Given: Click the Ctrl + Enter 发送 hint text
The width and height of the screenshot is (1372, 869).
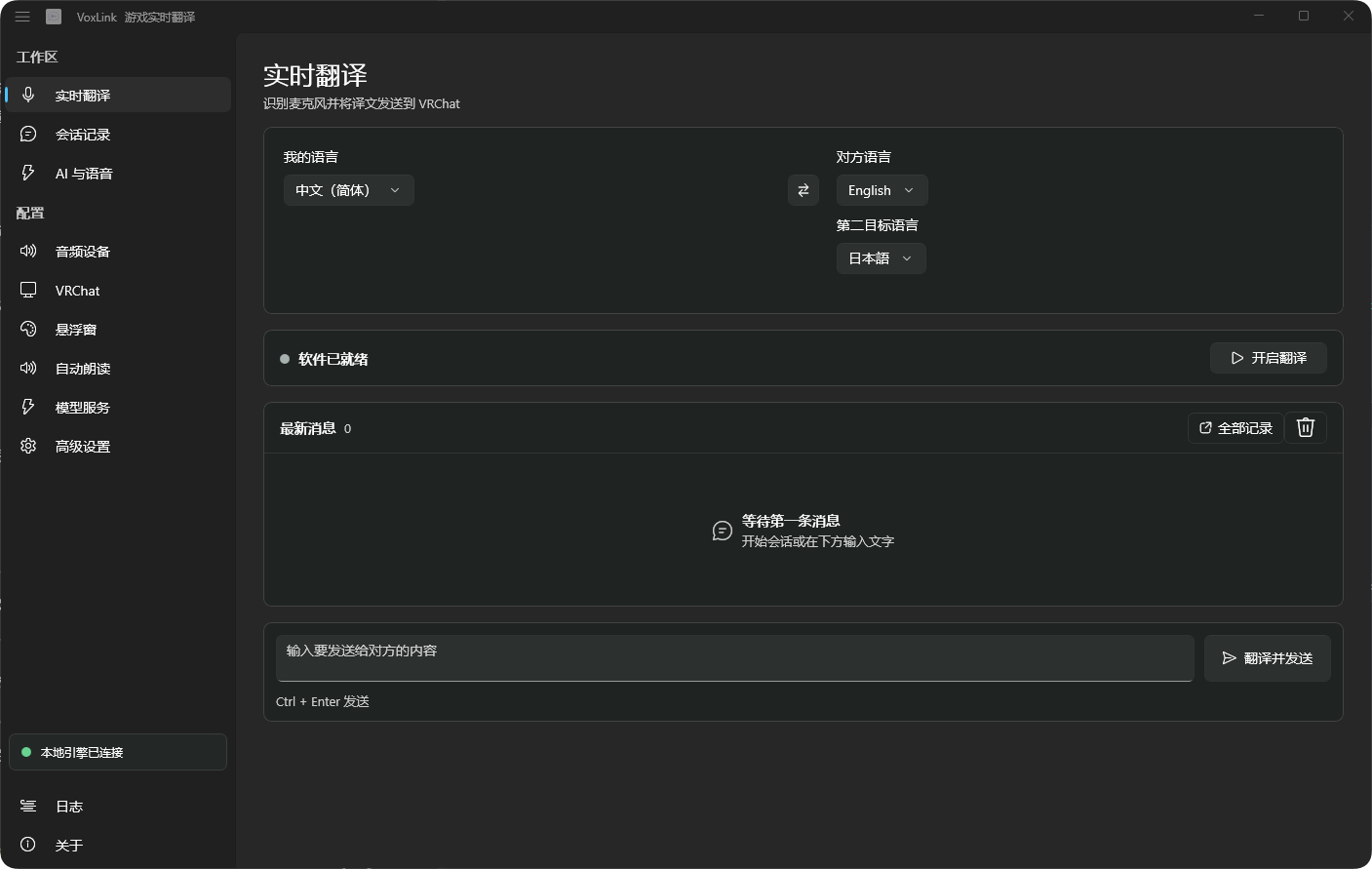Looking at the screenshot, I should tap(323, 701).
